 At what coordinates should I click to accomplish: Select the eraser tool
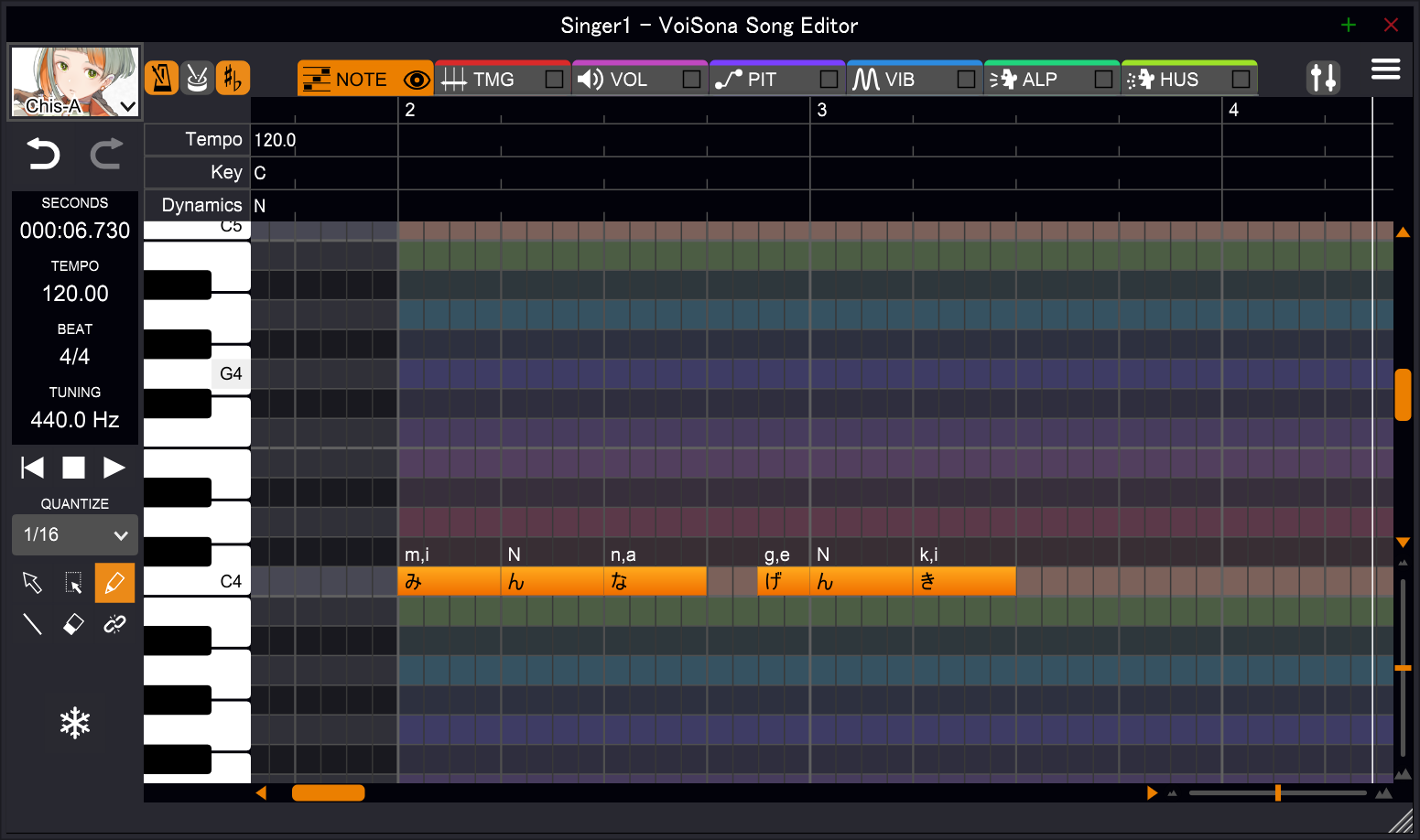tap(73, 624)
